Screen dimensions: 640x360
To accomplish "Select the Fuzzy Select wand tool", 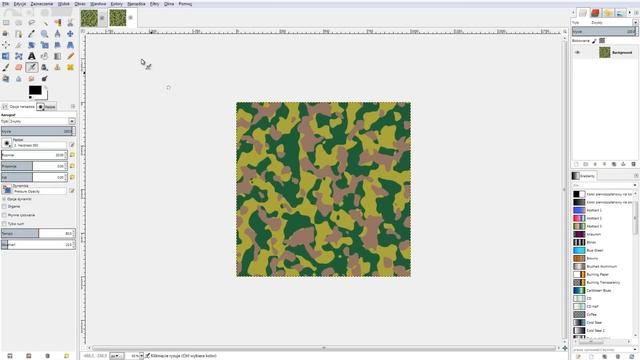I will (44, 22).
